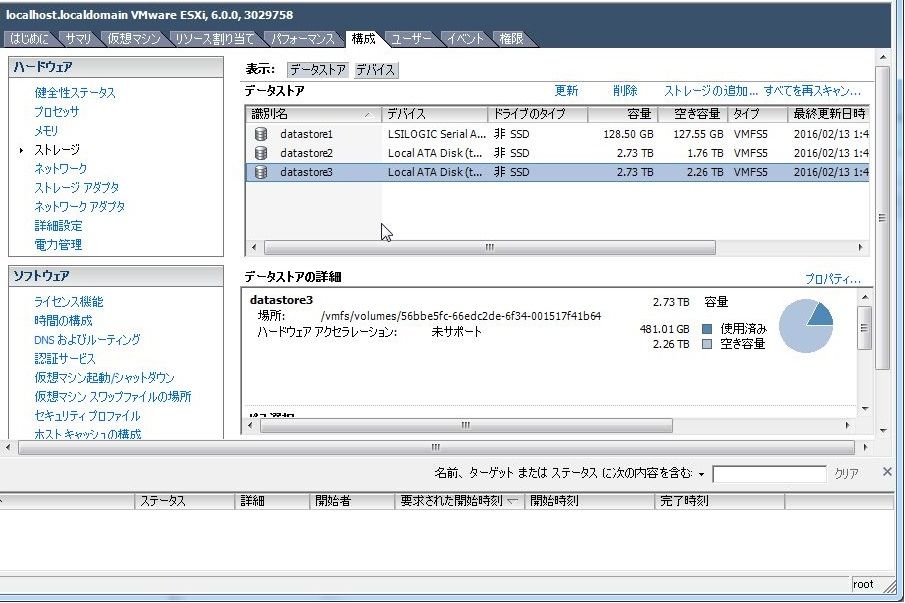Image resolution: width=905 pixels, height=603 pixels.
Task: Select the datastore1 row name
Action: tap(306, 134)
